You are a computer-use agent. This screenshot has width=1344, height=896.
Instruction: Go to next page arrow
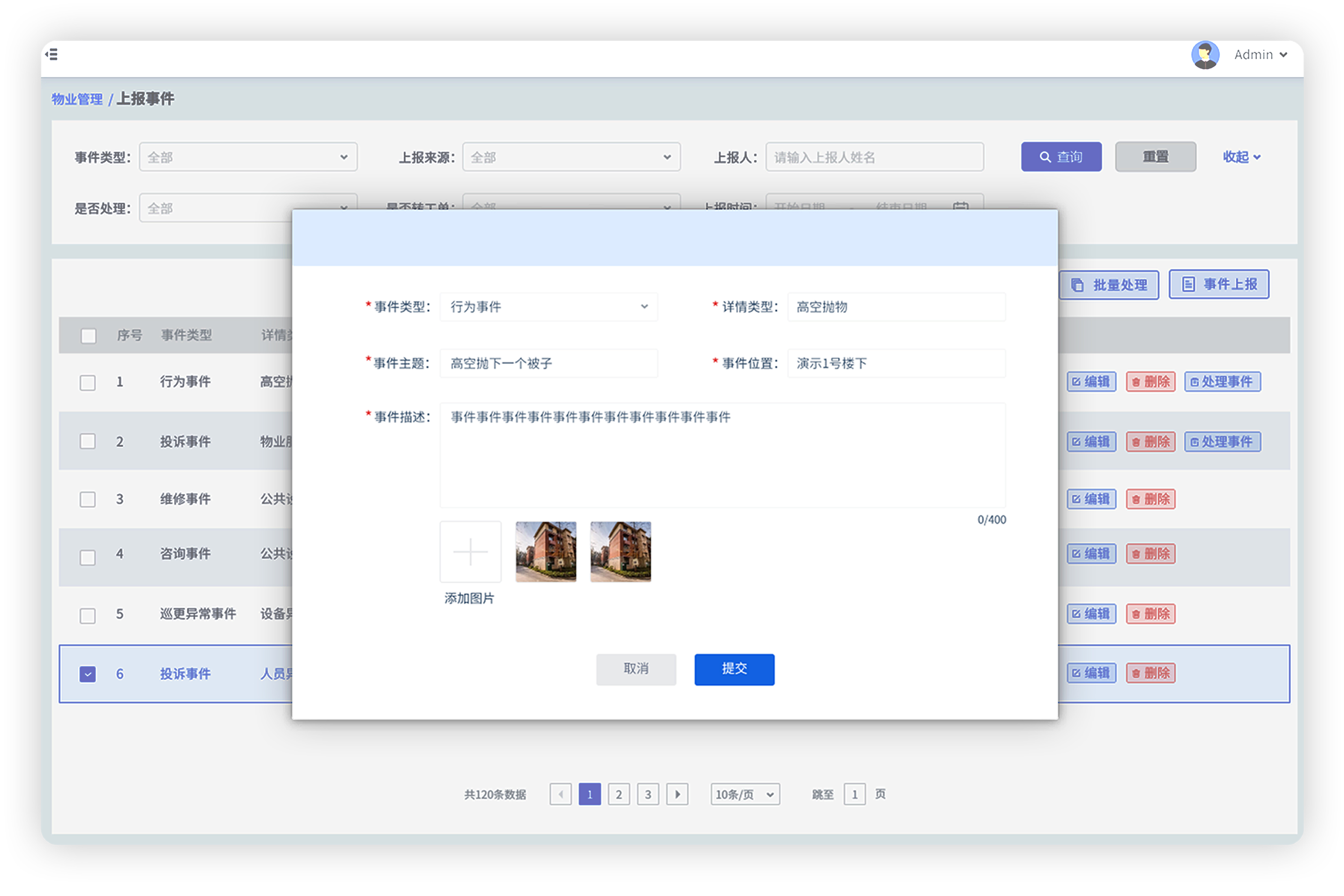click(x=677, y=794)
